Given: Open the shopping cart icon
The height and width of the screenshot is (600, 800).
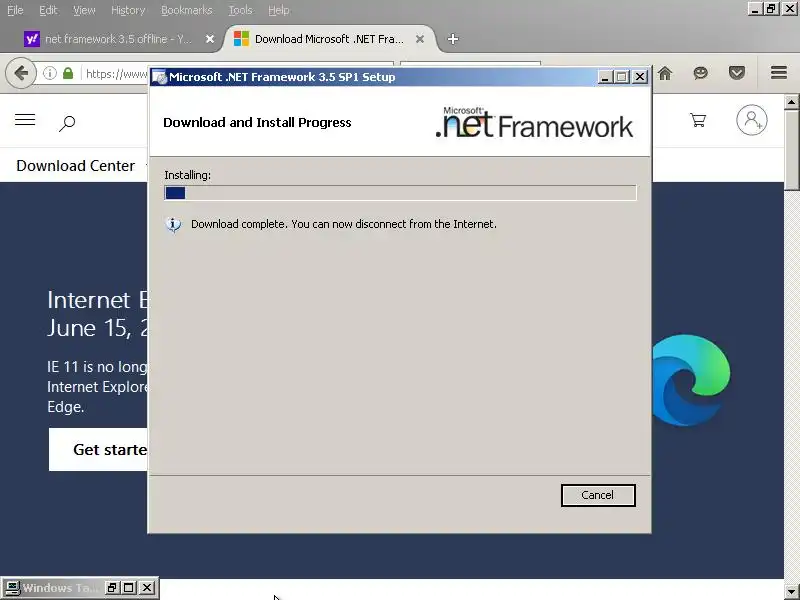Looking at the screenshot, I should coord(698,120).
